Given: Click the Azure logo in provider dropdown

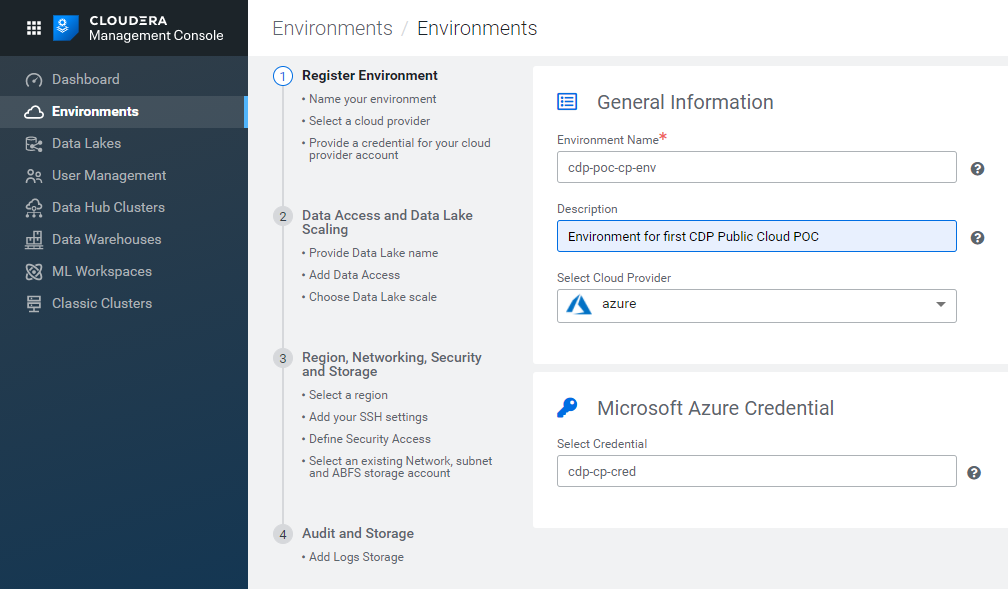Looking at the screenshot, I should 579,304.
